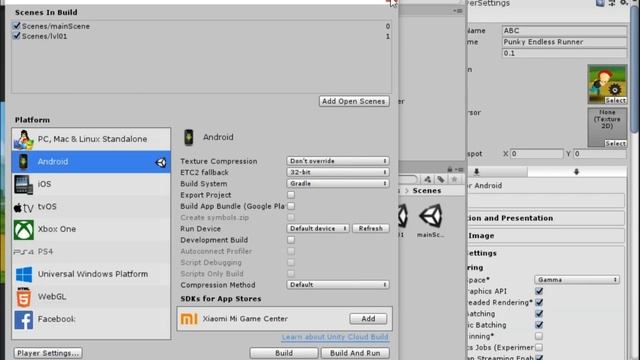Select Universal Windows Platform icon

pyautogui.click(x=24, y=274)
